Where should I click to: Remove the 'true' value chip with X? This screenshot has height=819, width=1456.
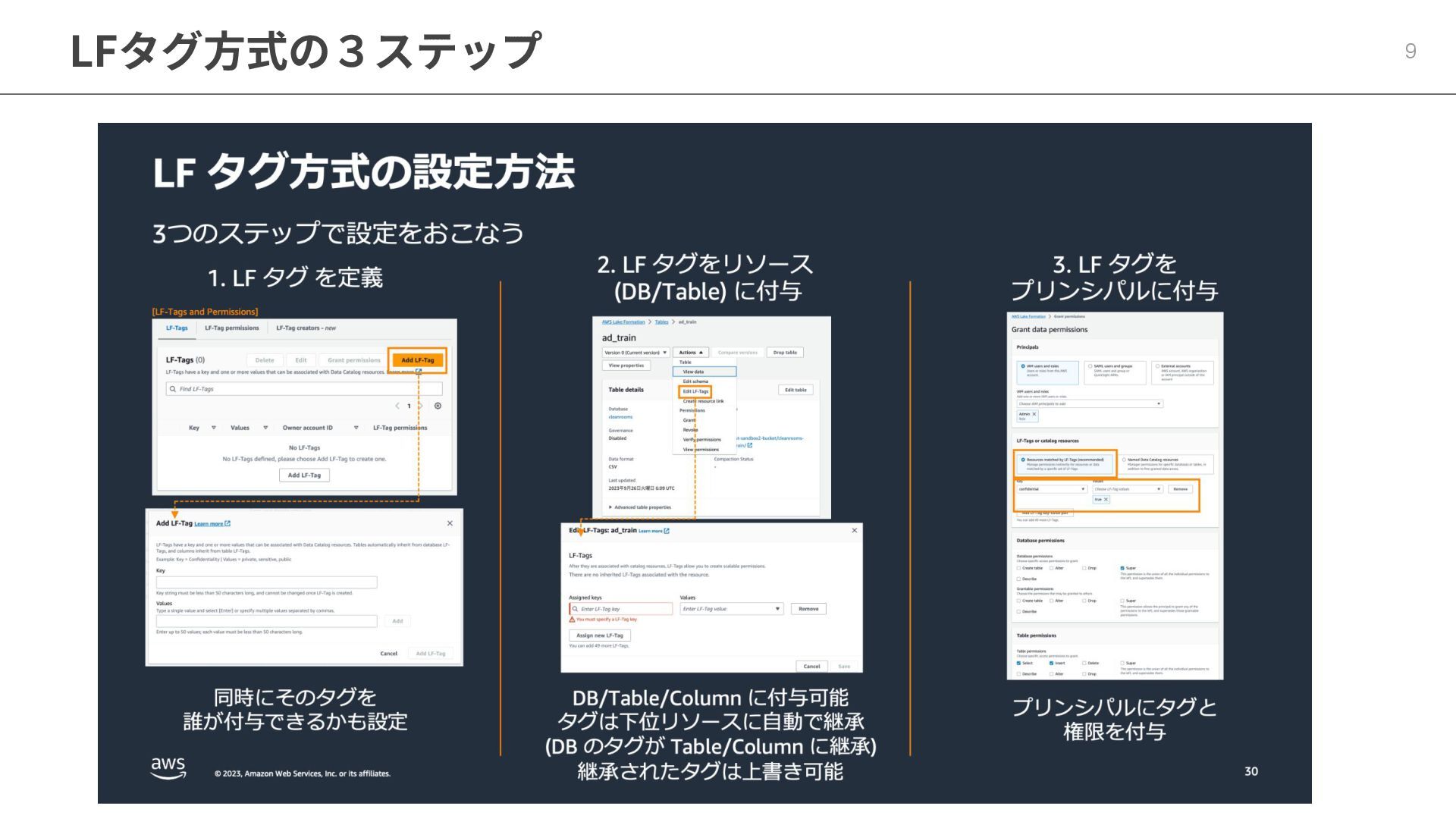(1106, 499)
